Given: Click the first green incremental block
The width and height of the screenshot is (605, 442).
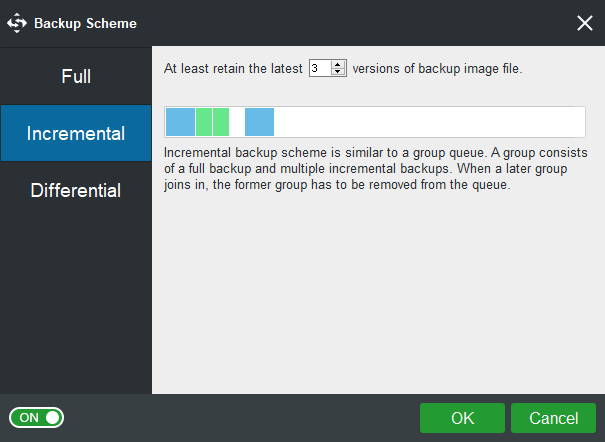Looking at the screenshot, I should tap(203, 122).
